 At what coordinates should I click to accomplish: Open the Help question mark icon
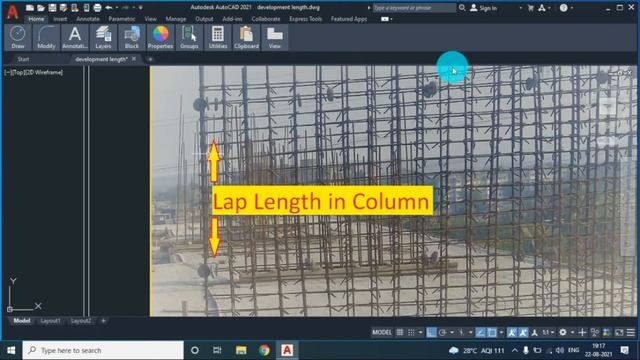tap(563, 8)
